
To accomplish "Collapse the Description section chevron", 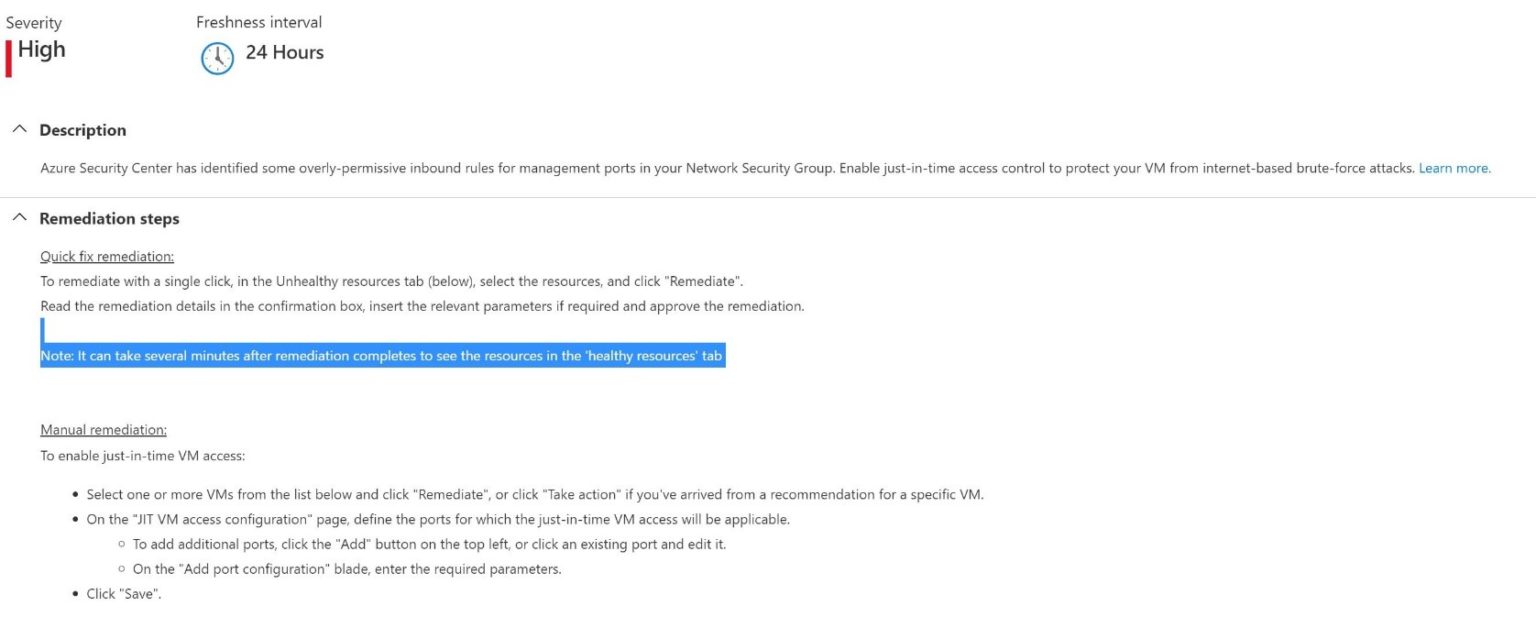I will click(18, 128).
